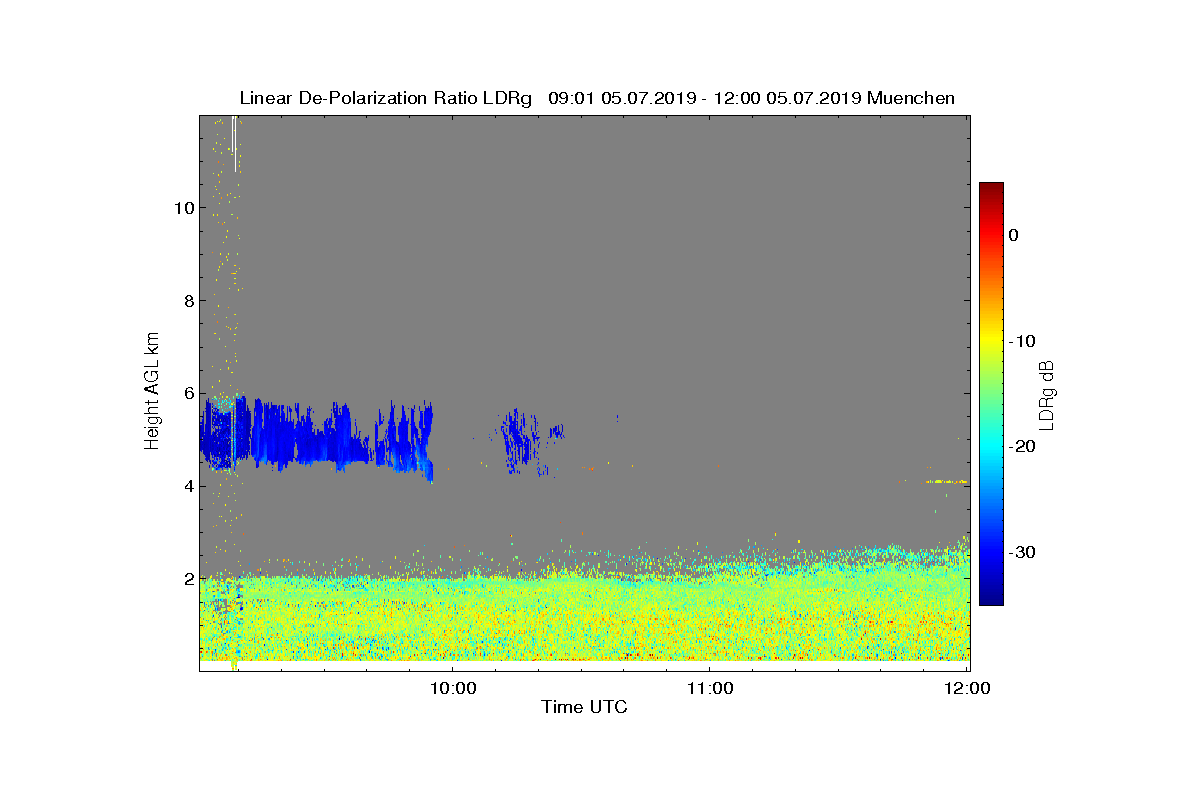Click the 10 km height tick label
The height and width of the screenshot is (800, 1200).
pos(183,208)
